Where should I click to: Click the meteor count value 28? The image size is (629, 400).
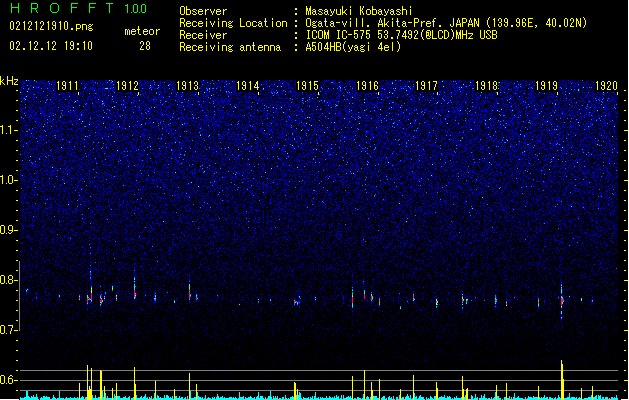(145, 46)
